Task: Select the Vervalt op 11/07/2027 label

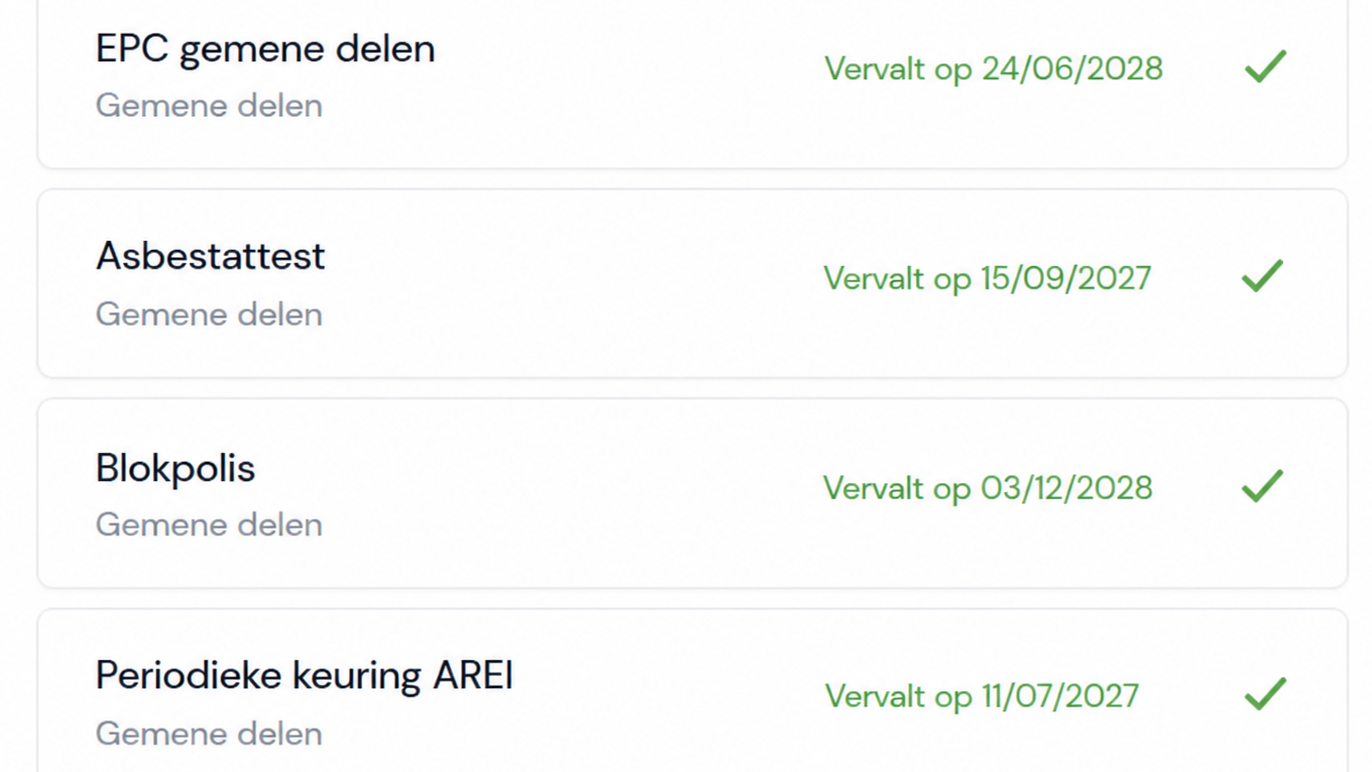Action: (981, 696)
